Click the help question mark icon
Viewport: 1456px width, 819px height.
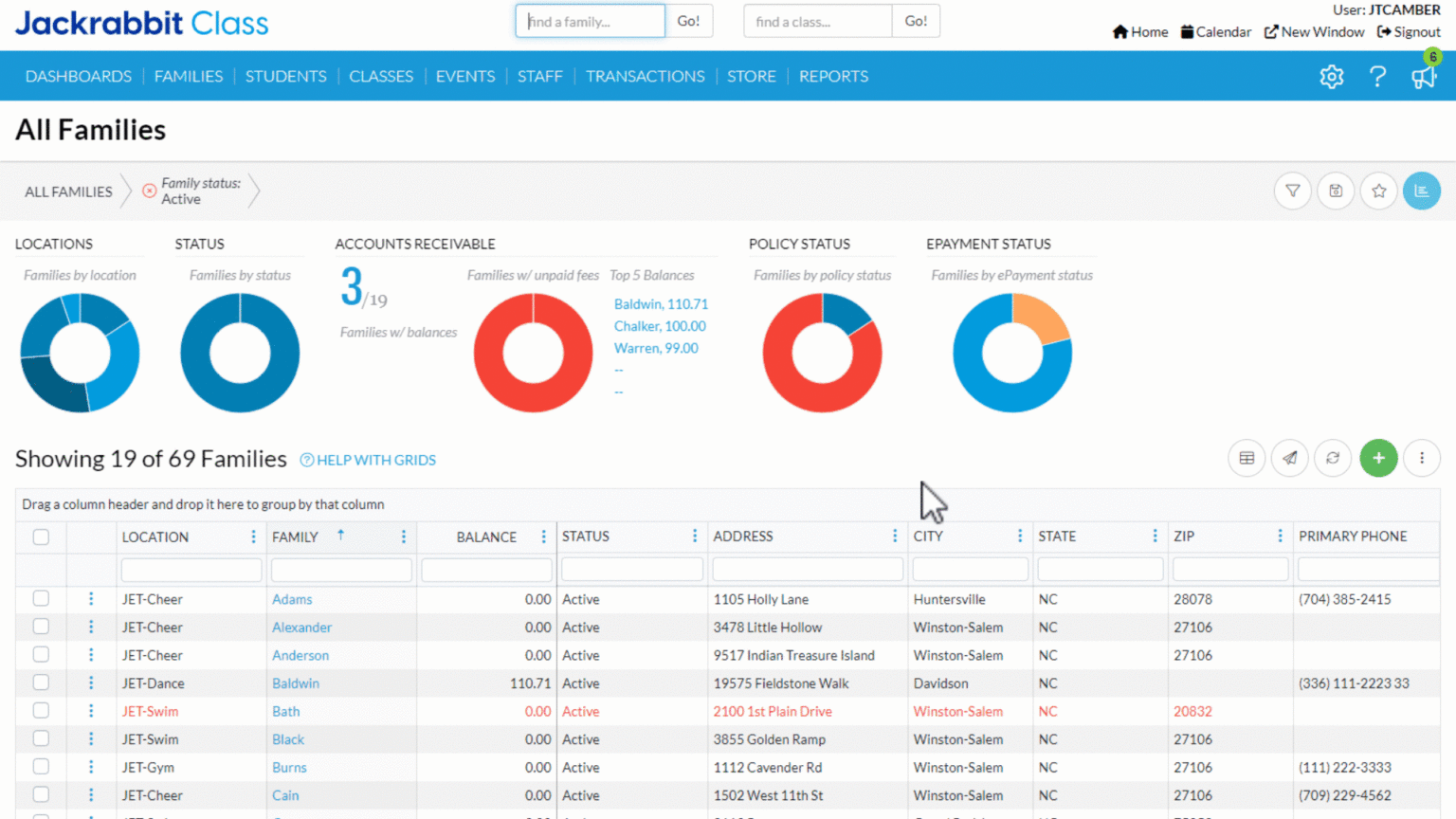click(1377, 77)
